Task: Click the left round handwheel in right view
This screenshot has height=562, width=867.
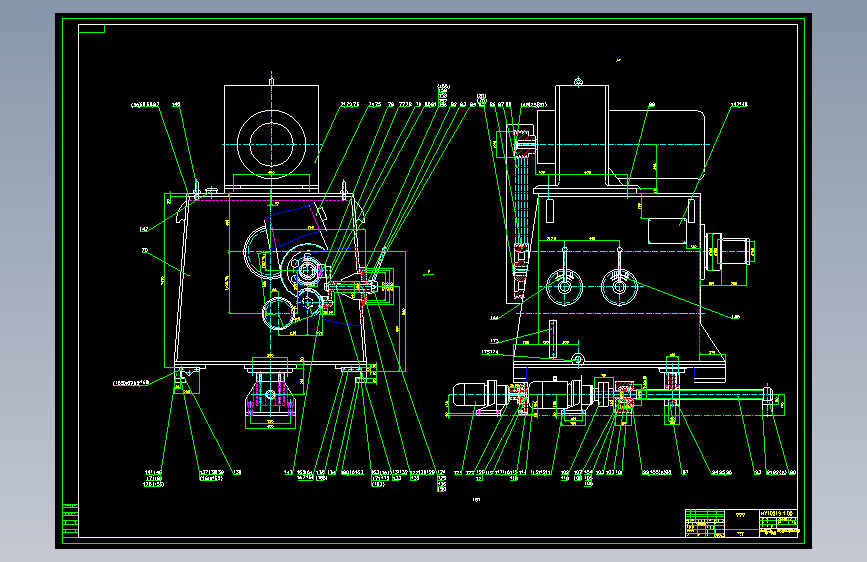Action: click(565, 287)
